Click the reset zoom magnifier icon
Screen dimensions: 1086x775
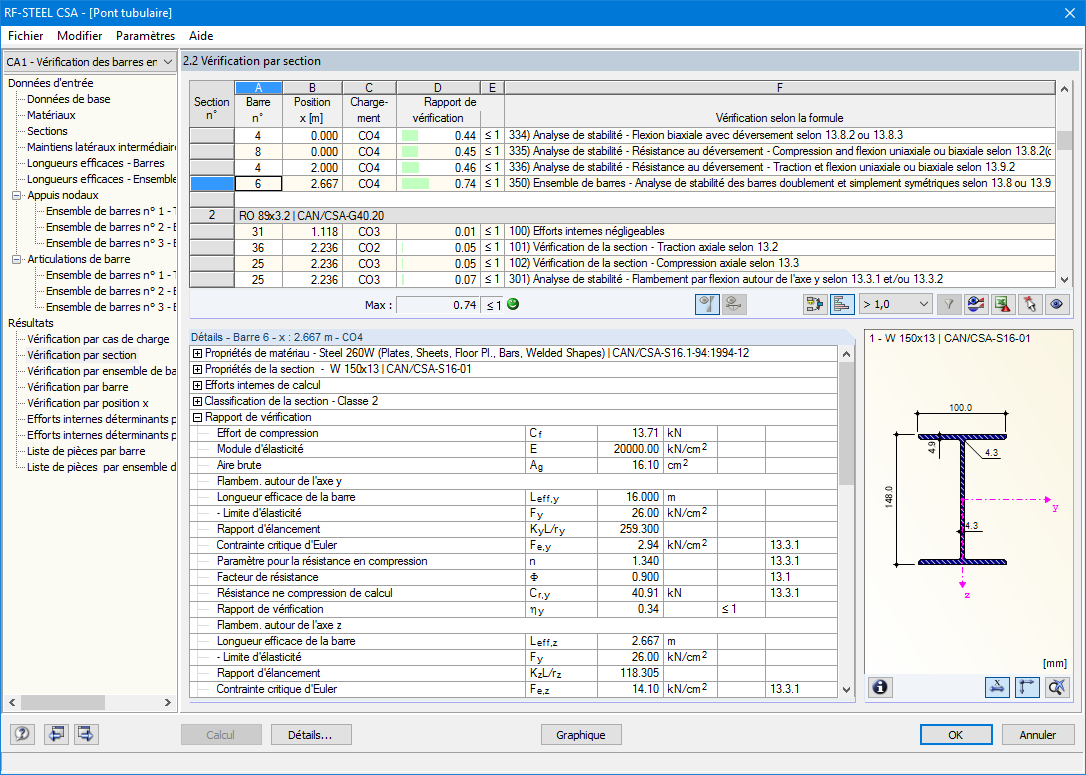[1058, 687]
